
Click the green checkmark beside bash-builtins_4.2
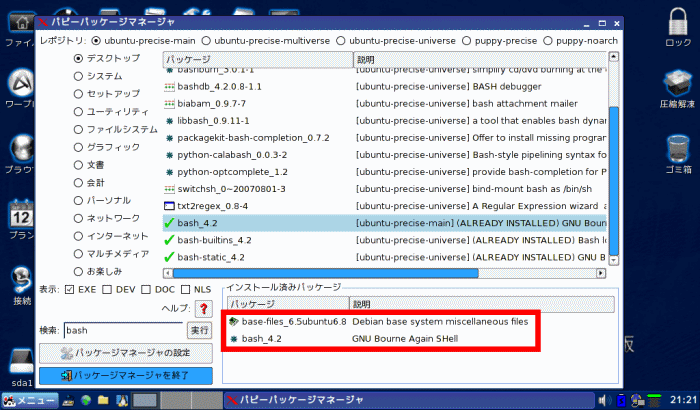[x=169, y=240]
